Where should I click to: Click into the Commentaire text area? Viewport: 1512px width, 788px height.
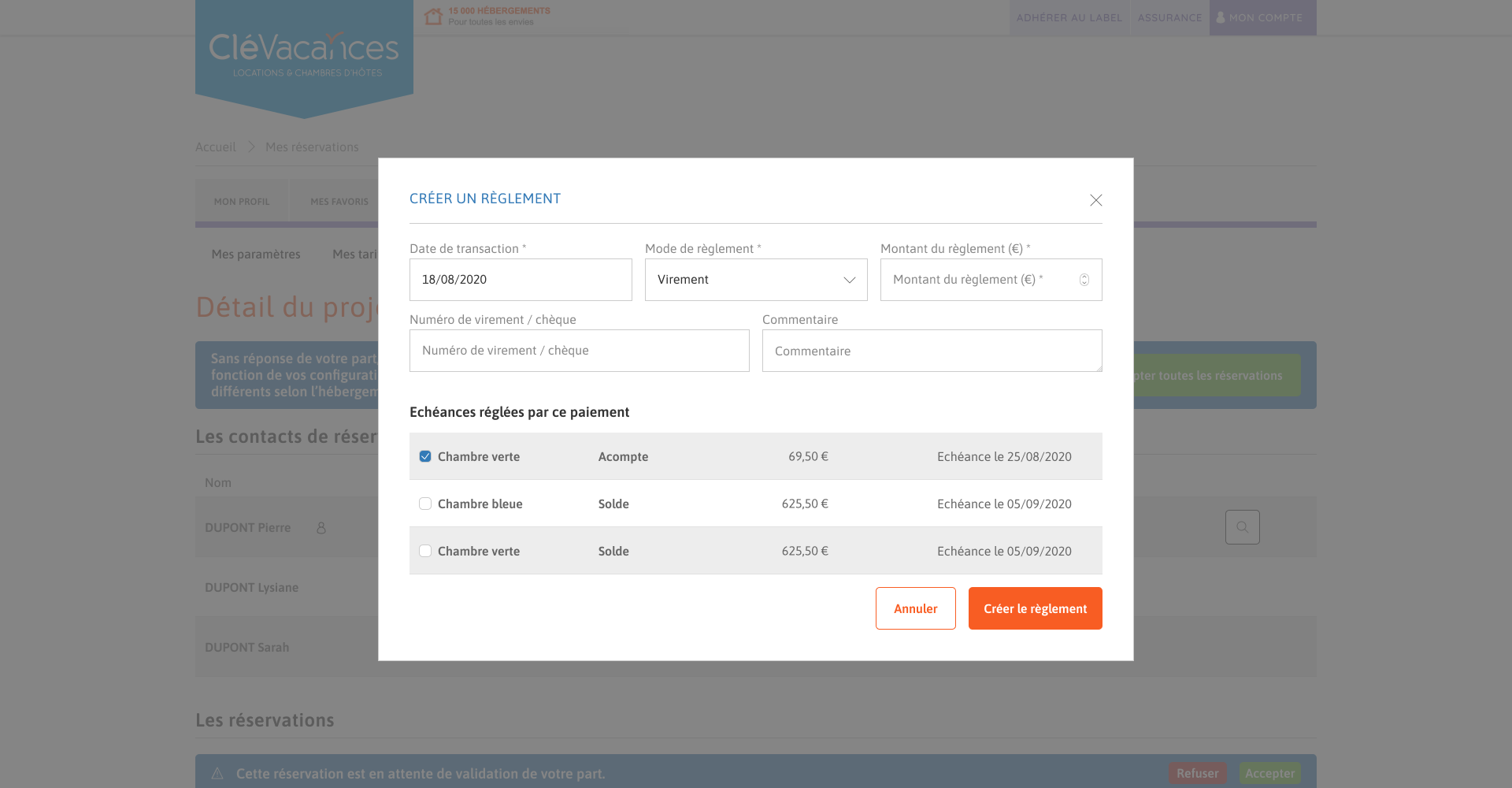point(932,351)
